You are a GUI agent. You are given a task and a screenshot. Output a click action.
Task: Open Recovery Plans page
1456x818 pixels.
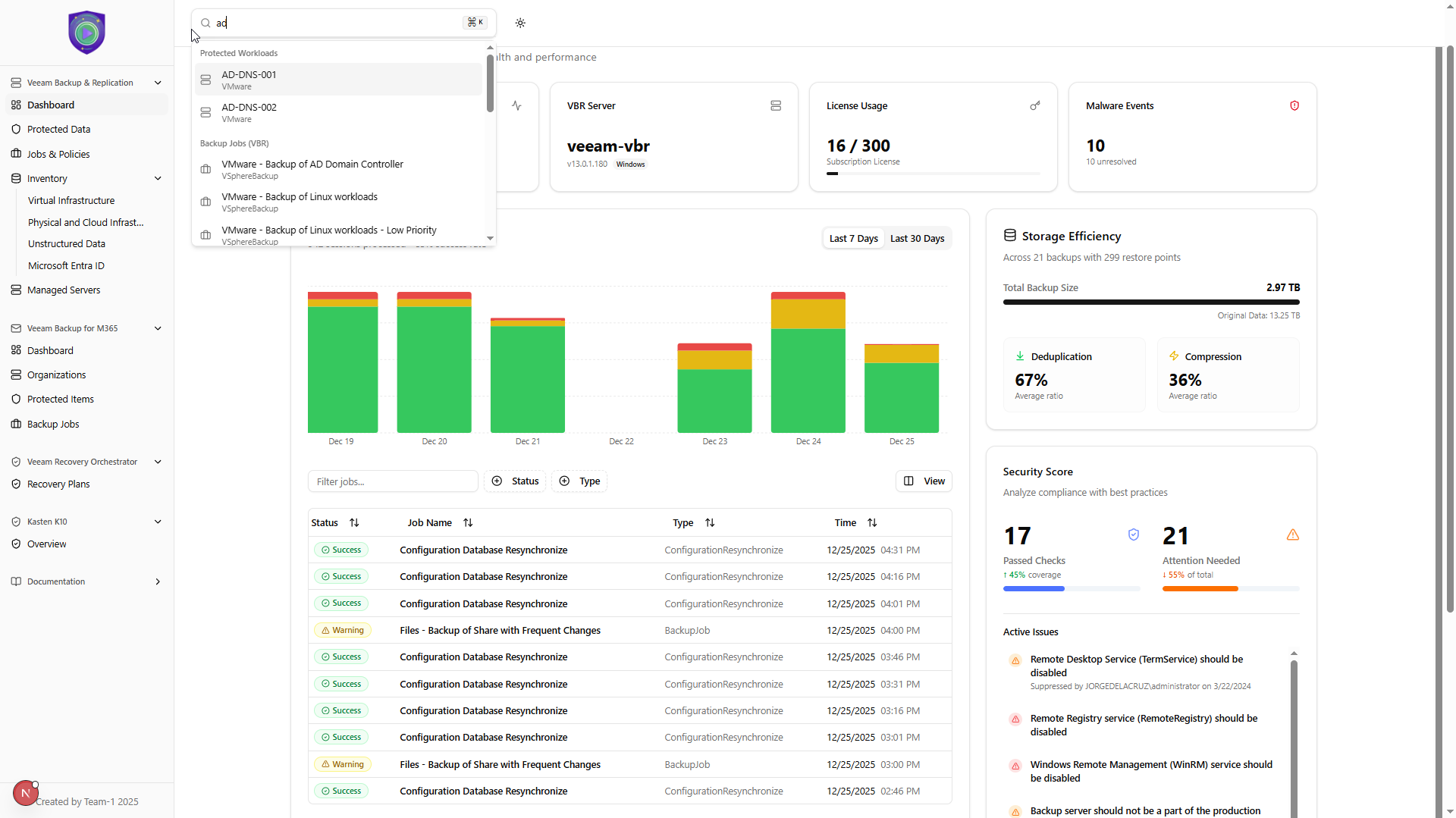[58, 484]
